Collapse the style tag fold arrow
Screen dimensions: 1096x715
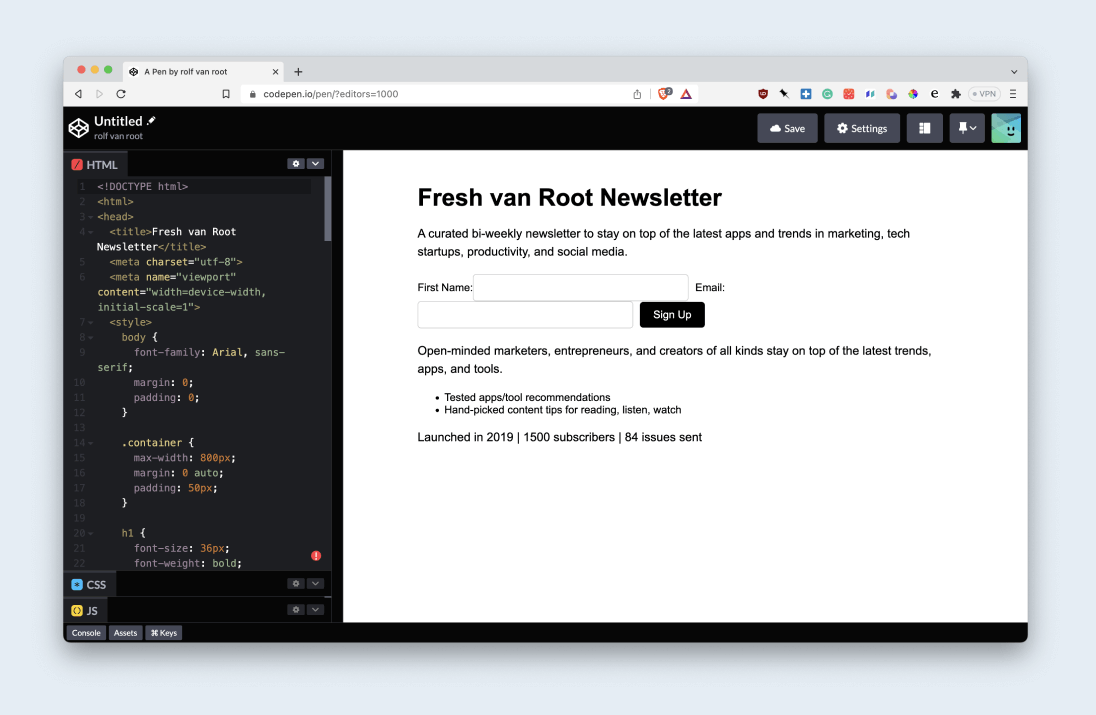point(91,323)
